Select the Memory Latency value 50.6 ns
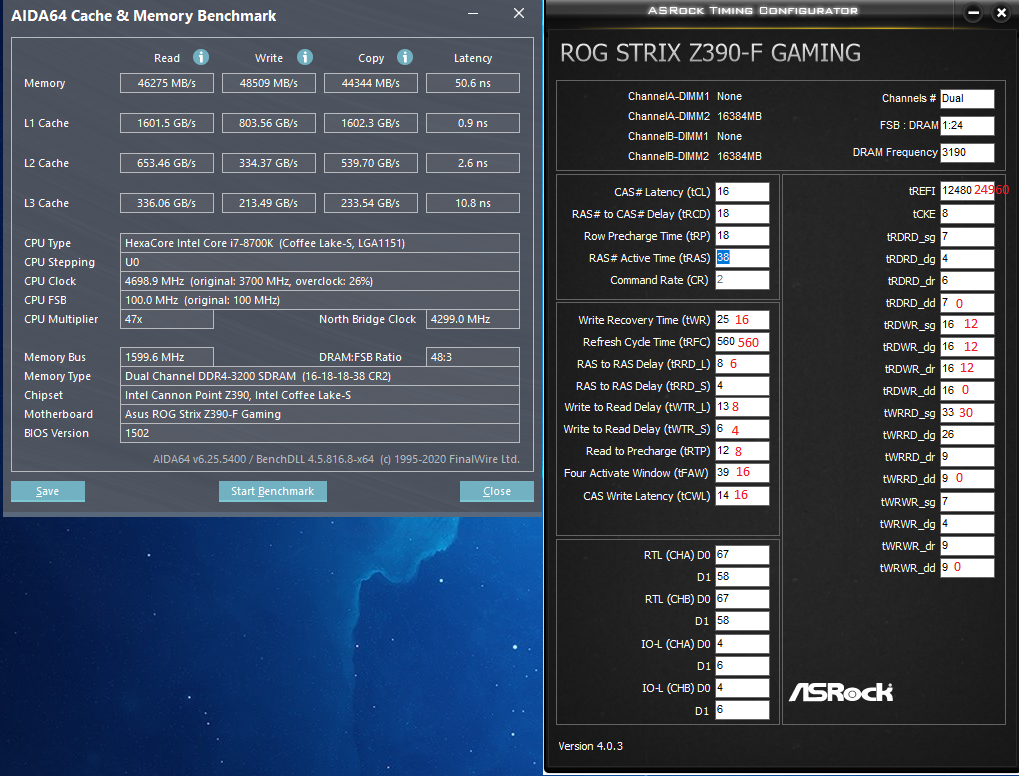Image resolution: width=1019 pixels, height=776 pixels. coord(472,83)
